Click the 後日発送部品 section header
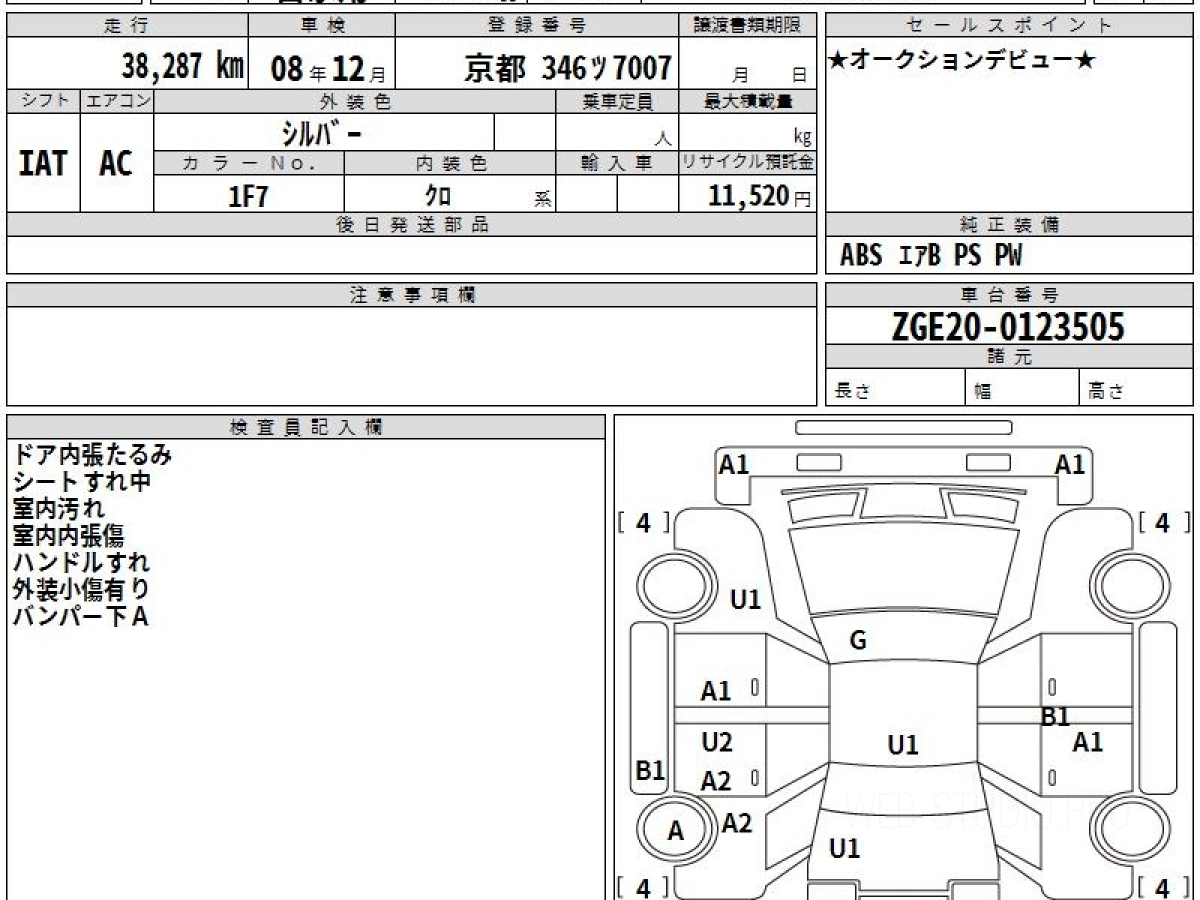 point(411,225)
